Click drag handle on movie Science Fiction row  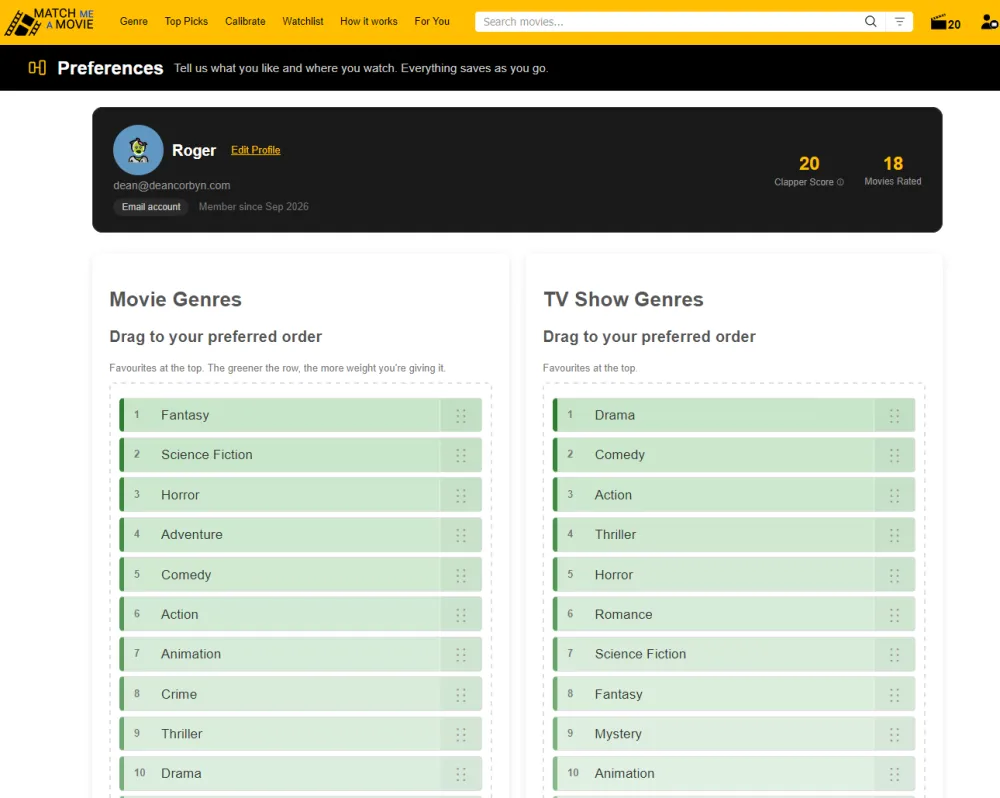[x=460, y=455]
